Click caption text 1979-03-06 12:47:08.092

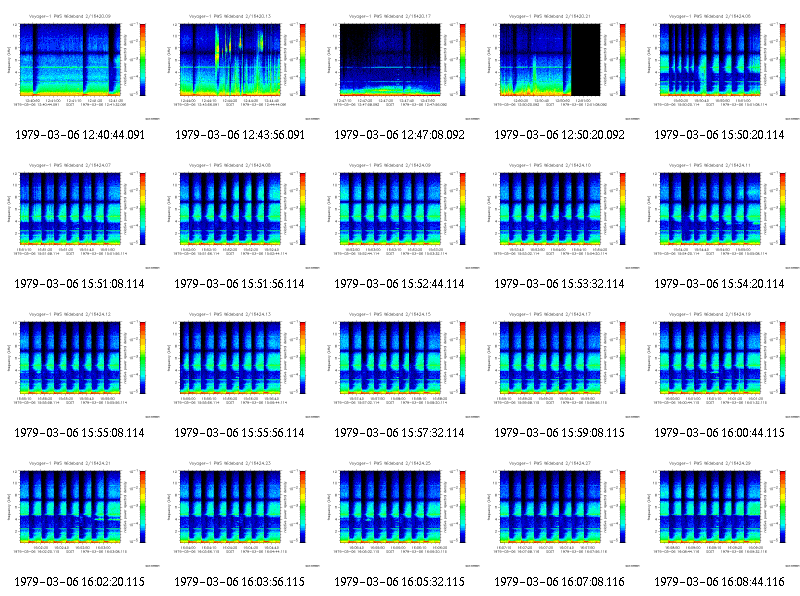(x=399, y=135)
